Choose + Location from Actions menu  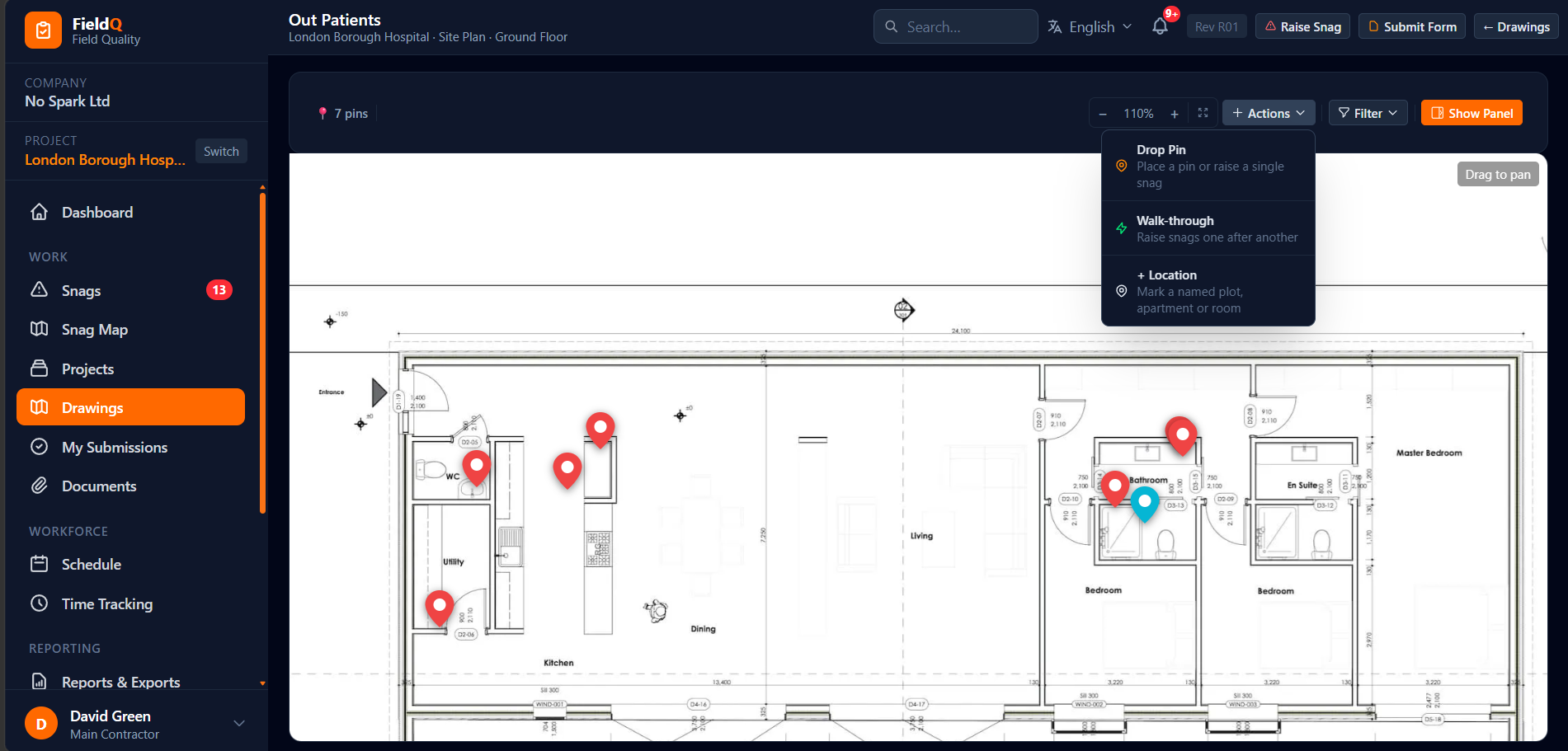click(1208, 291)
